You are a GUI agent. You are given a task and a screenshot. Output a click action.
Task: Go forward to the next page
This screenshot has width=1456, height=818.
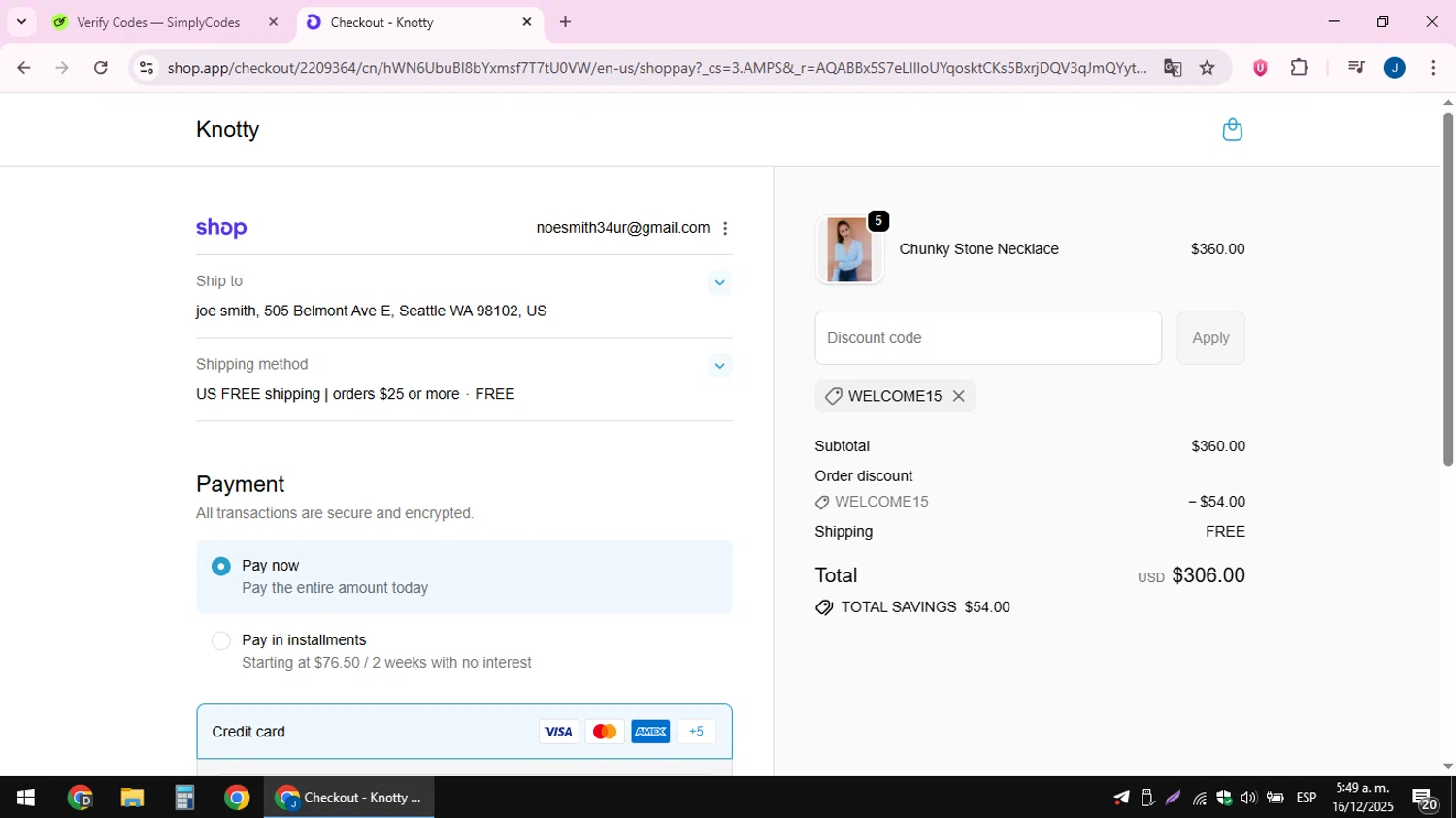[x=62, y=68]
